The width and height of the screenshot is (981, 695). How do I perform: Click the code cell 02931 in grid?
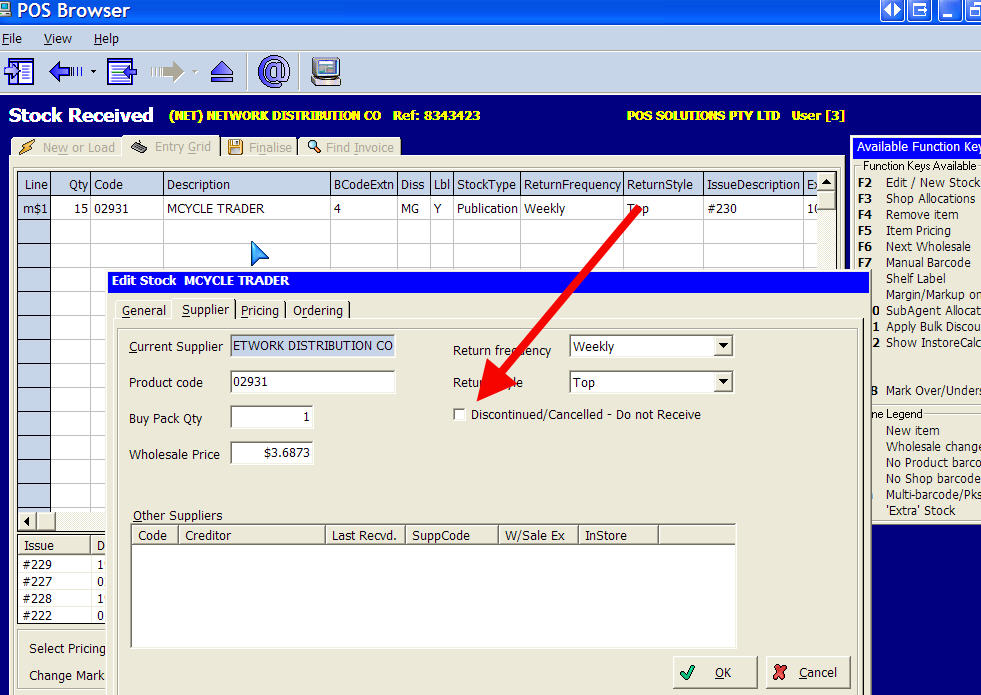click(126, 208)
